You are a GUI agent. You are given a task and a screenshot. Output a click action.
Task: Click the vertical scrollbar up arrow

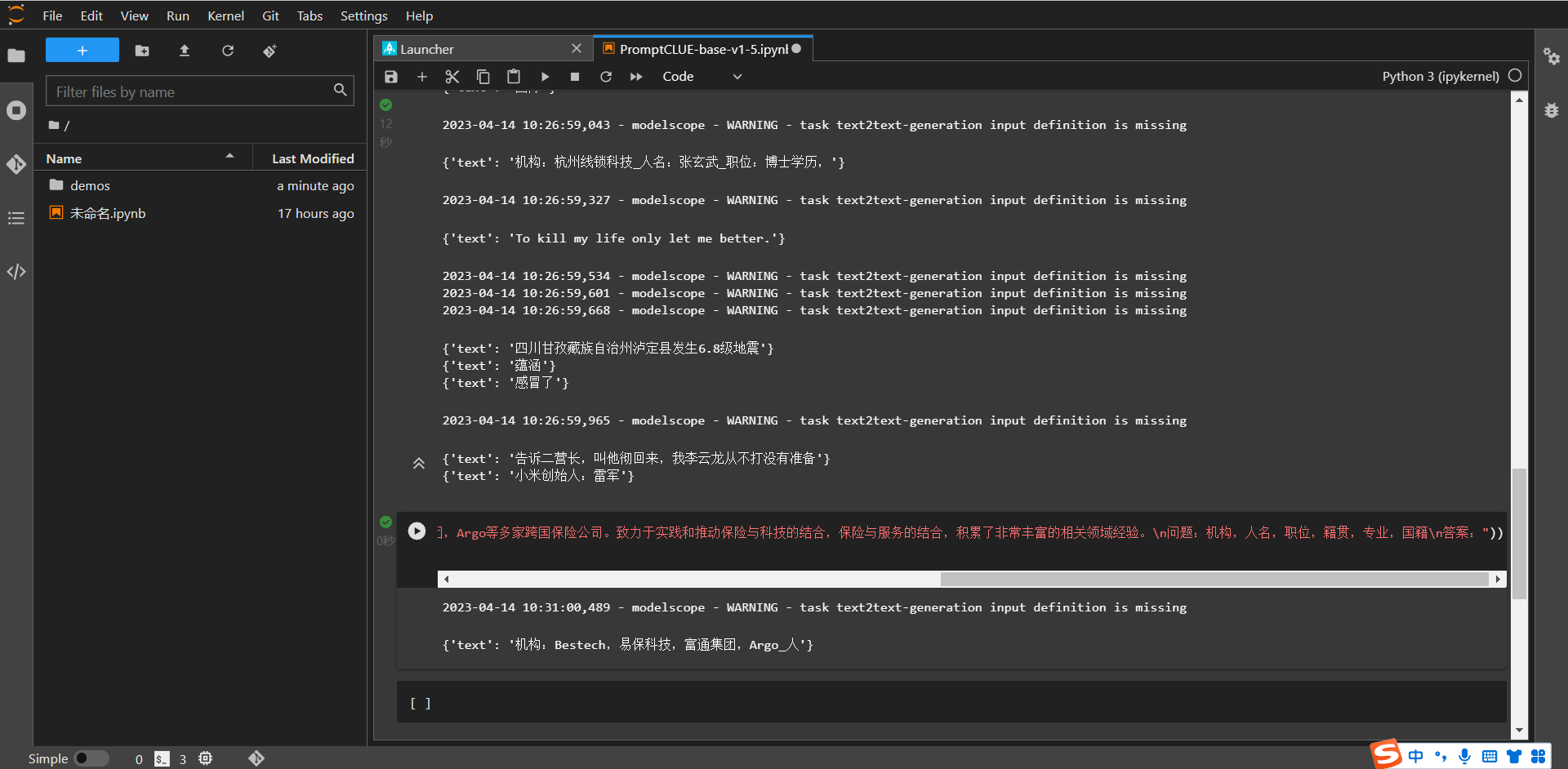tap(1519, 100)
